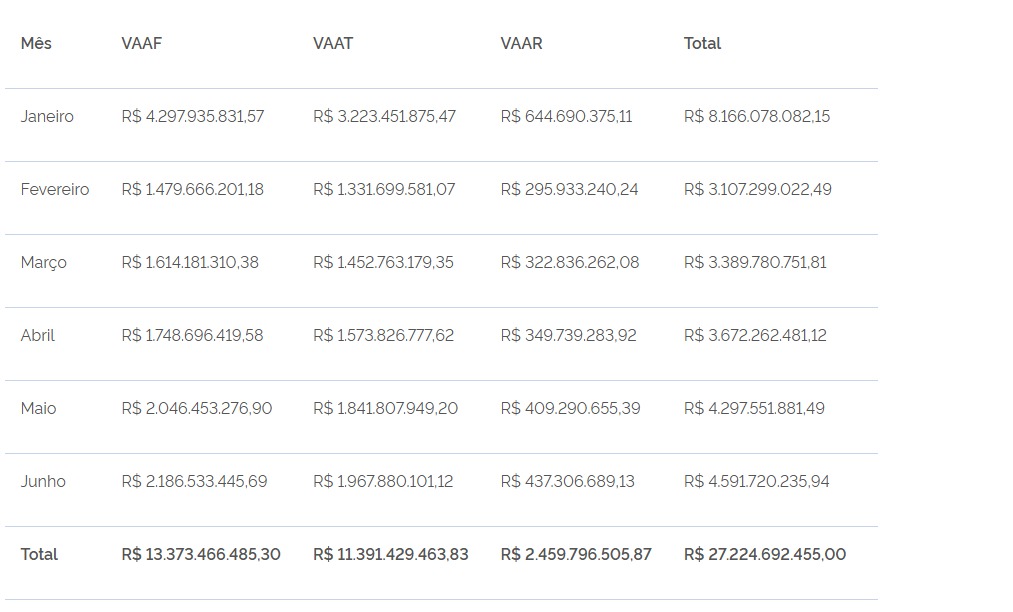1013x612 pixels.
Task: Click Fevereiro VAAT value R$ 1.331.699.581,07
Action: click(x=384, y=189)
